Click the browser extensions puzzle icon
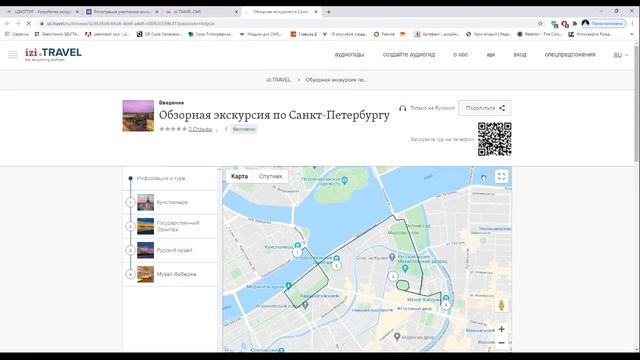This screenshot has width=640, height=360. point(575,24)
